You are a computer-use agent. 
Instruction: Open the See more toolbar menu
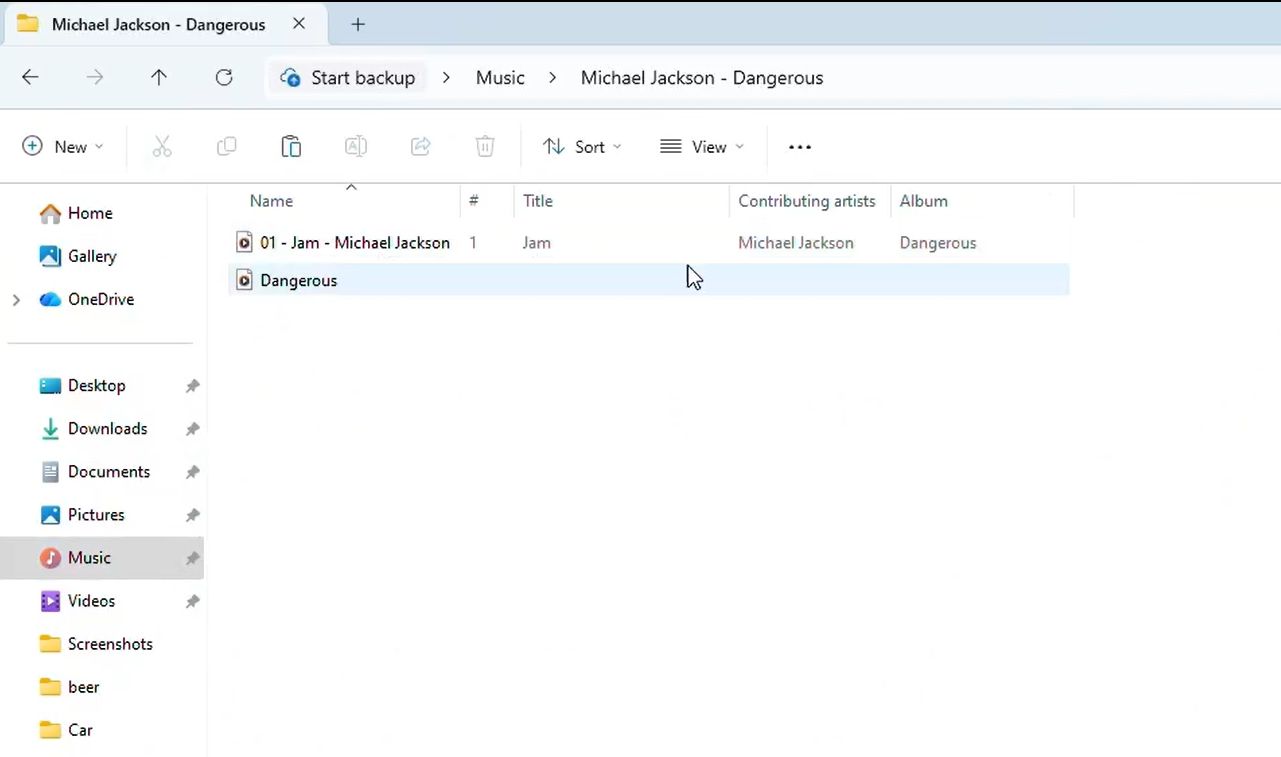(x=798, y=146)
